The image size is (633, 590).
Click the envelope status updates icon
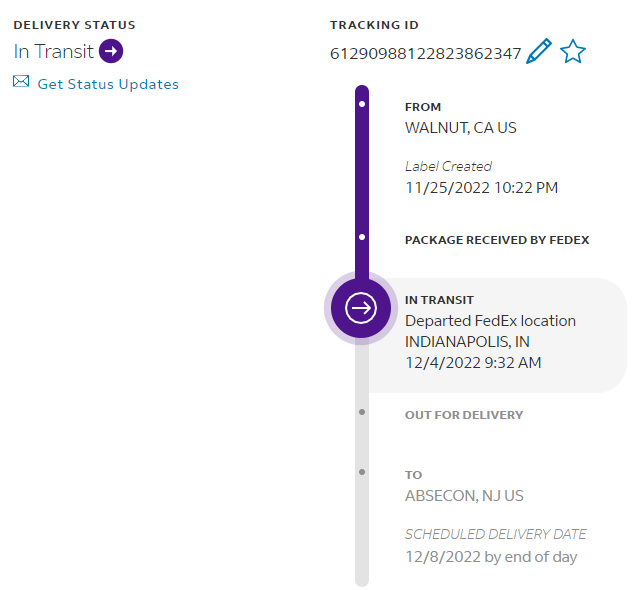tap(21, 82)
